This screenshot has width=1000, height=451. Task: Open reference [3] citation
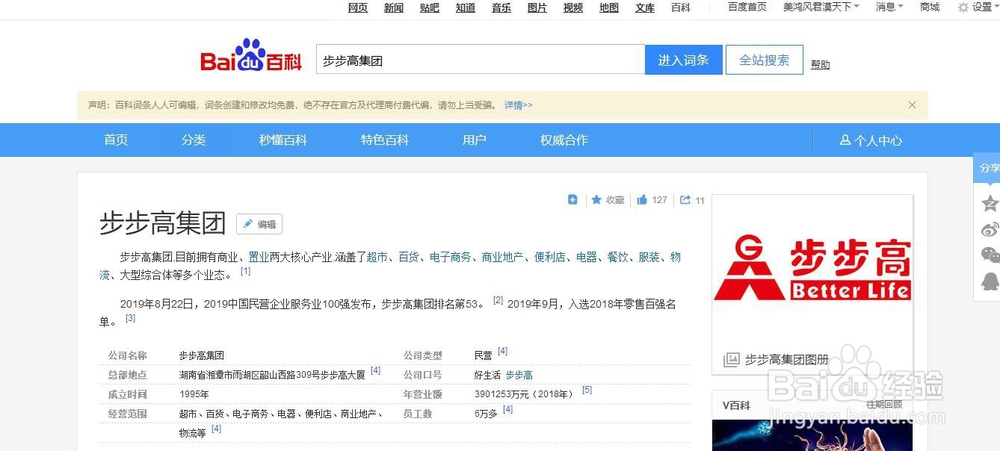point(130,317)
